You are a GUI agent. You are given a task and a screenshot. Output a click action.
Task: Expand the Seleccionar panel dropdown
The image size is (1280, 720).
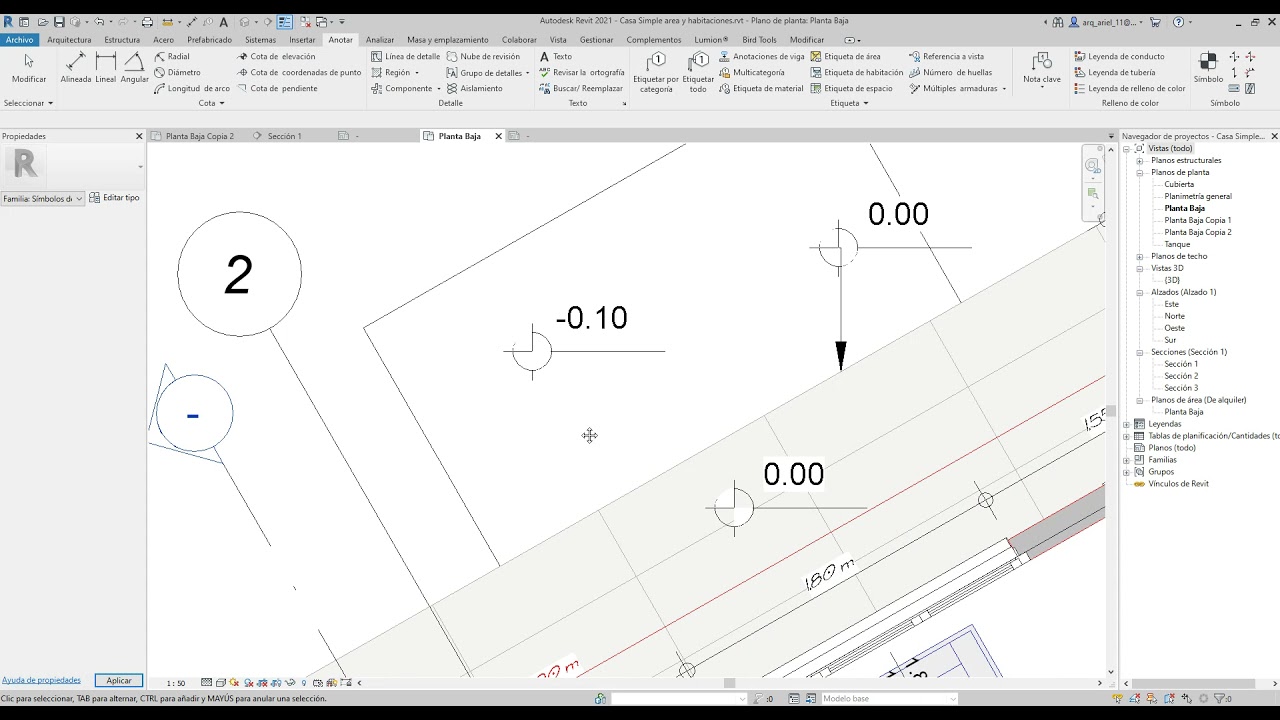[28, 103]
